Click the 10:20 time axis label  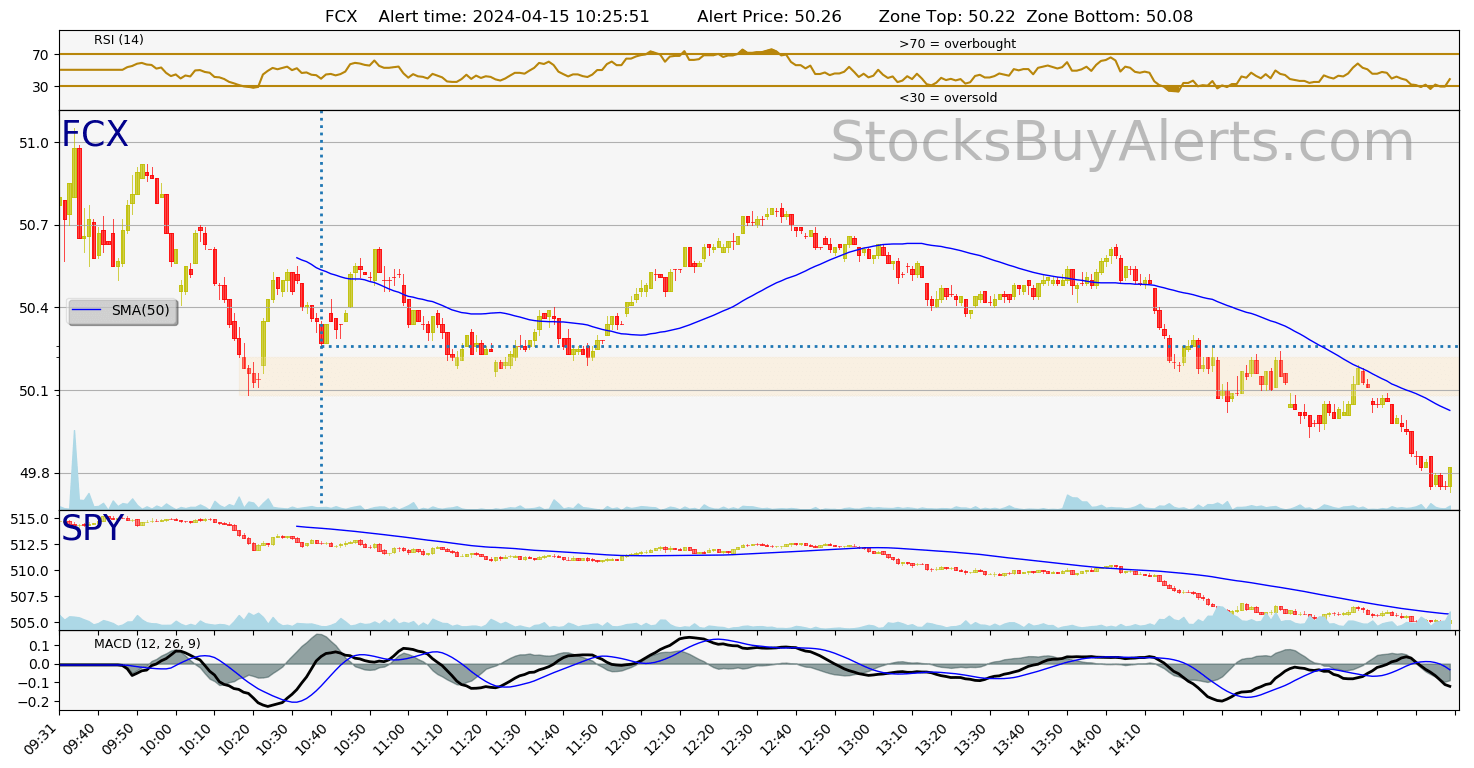tap(235, 737)
